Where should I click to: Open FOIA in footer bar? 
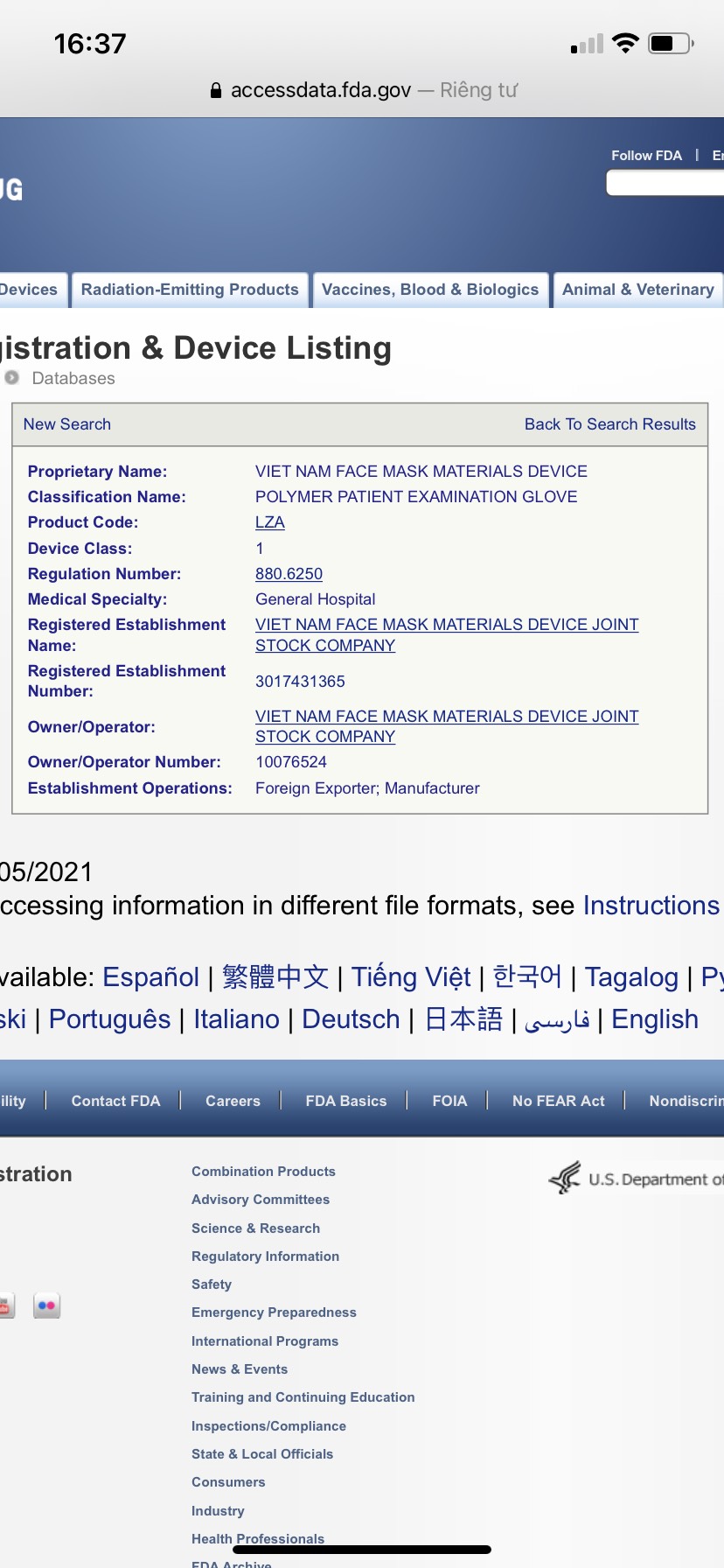coord(449,1101)
